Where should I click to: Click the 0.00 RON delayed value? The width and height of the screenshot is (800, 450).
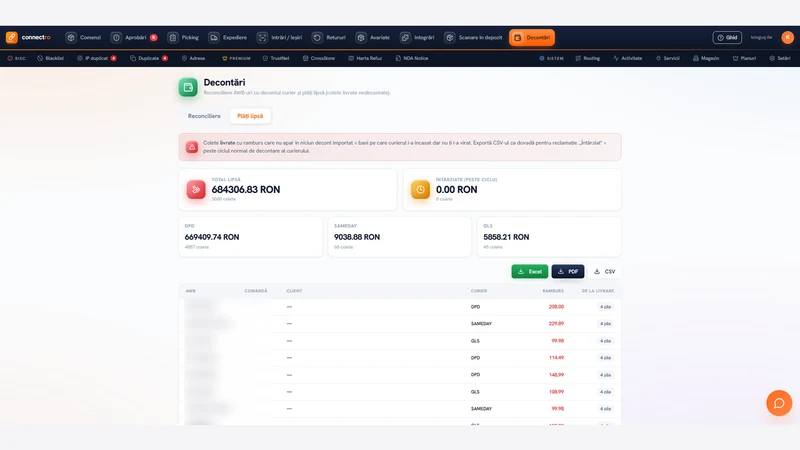[x=457, y=190]
